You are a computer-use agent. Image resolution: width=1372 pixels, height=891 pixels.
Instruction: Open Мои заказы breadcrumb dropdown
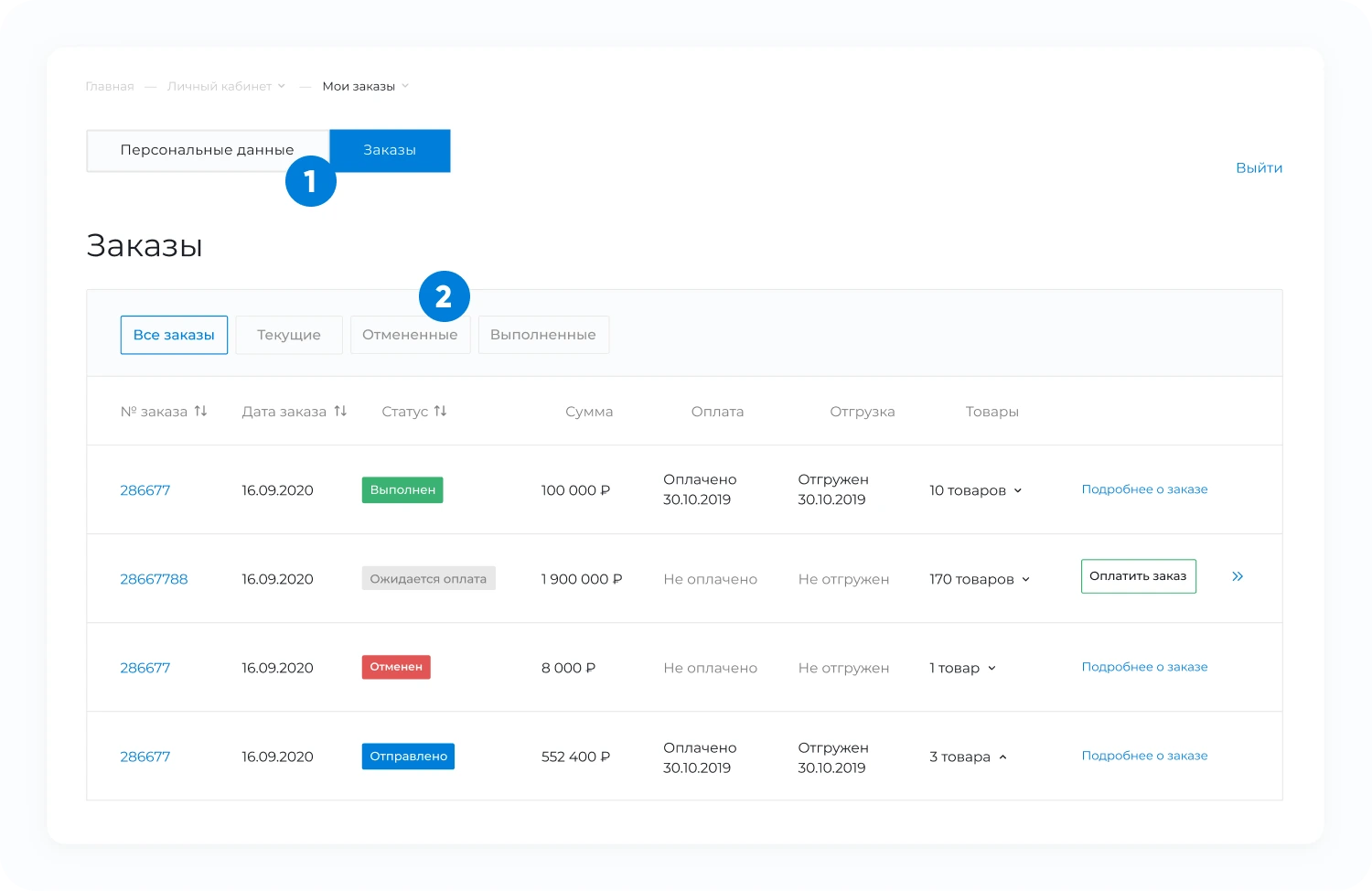tap(405, 86)
